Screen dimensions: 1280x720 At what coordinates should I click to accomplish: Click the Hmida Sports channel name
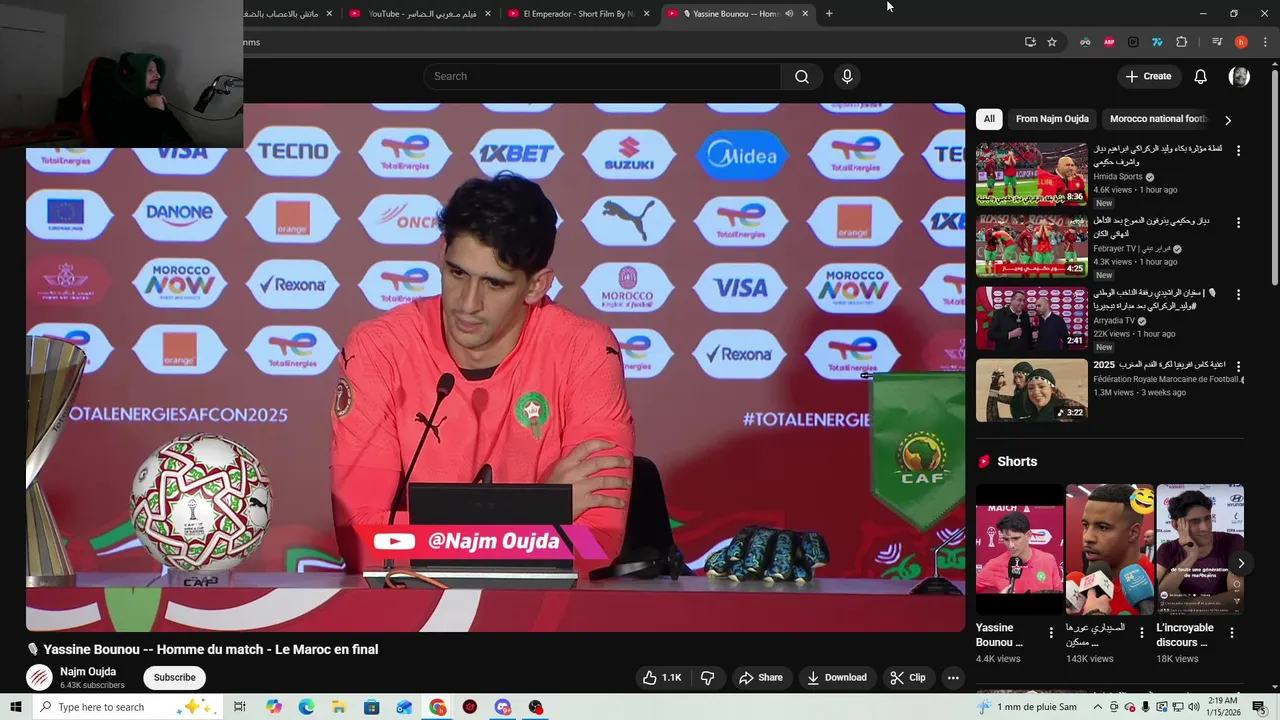click(x=1118, y=177)
